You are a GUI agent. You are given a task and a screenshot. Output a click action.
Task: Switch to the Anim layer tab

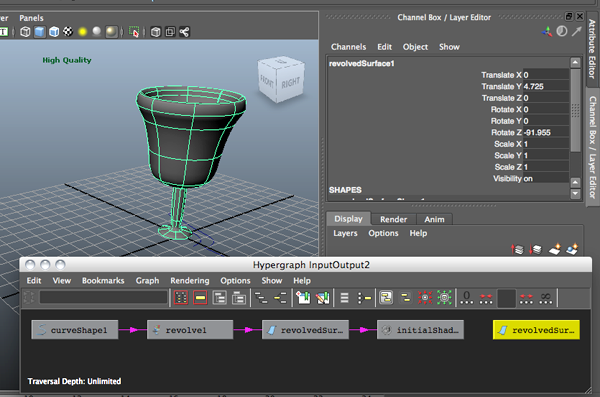point(434,219)
